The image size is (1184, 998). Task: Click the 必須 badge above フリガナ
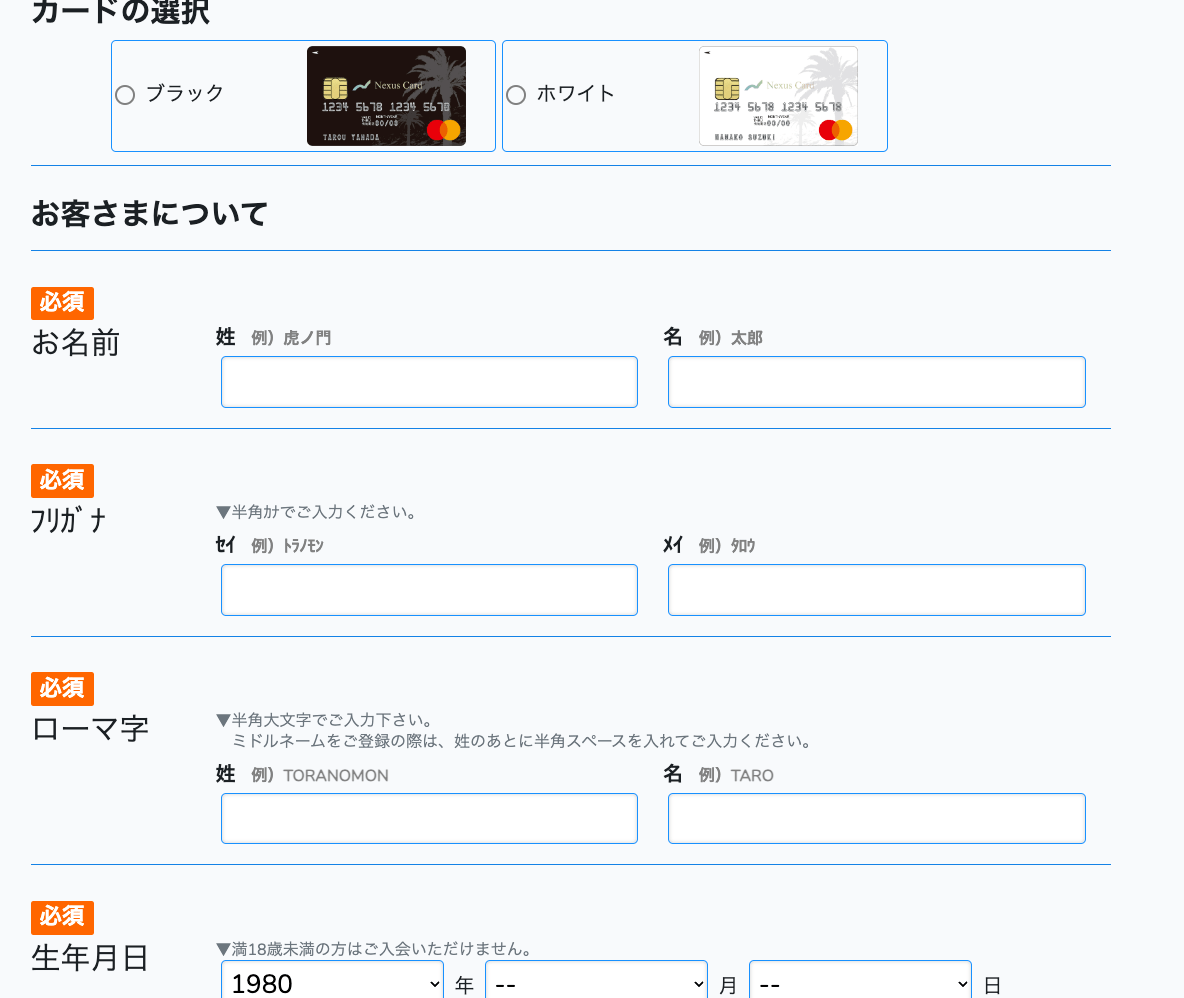coord(62,481)
